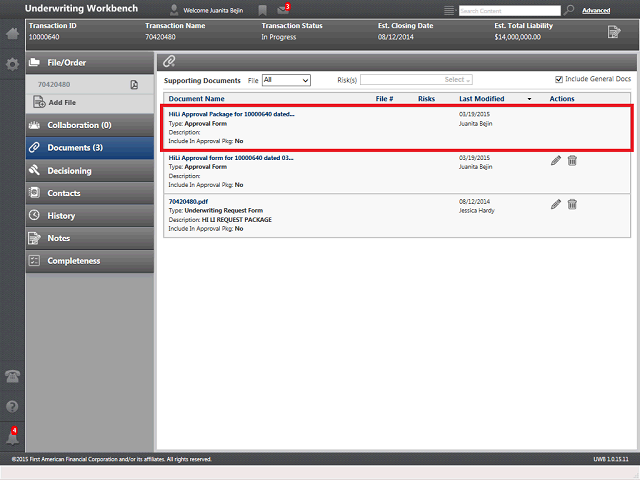Open the Notes section
Screen dimensions: 640x480
[x=90, y=238]
